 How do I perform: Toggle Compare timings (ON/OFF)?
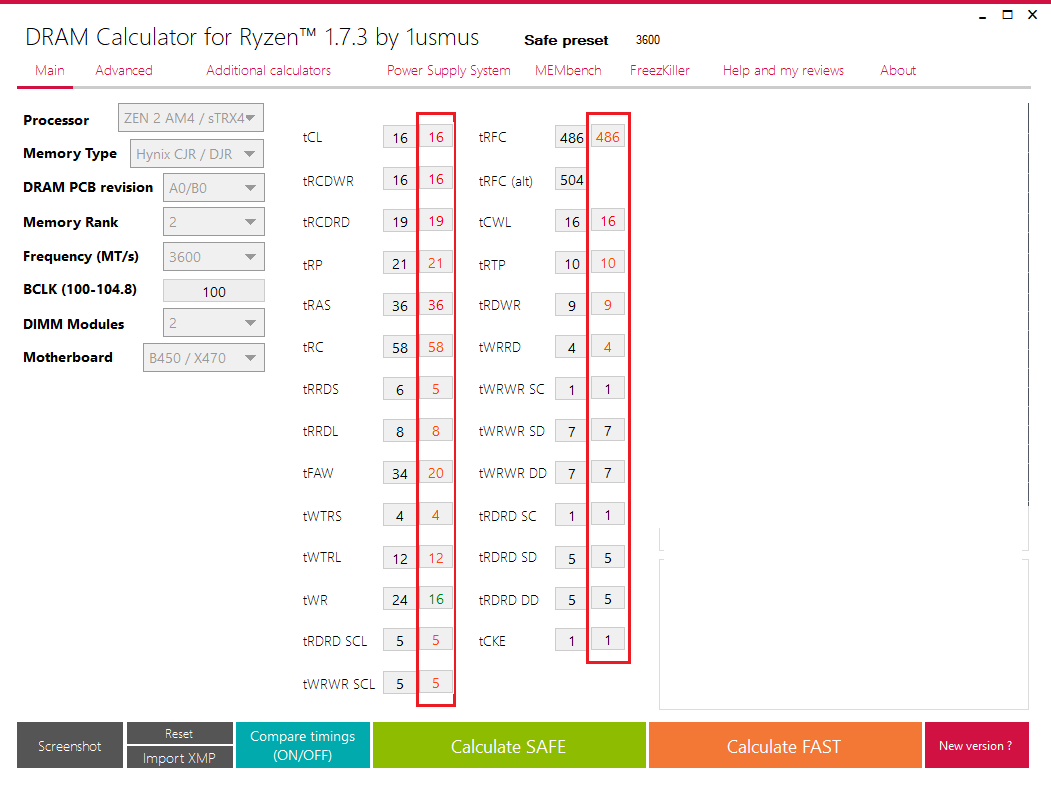(302, 745)
